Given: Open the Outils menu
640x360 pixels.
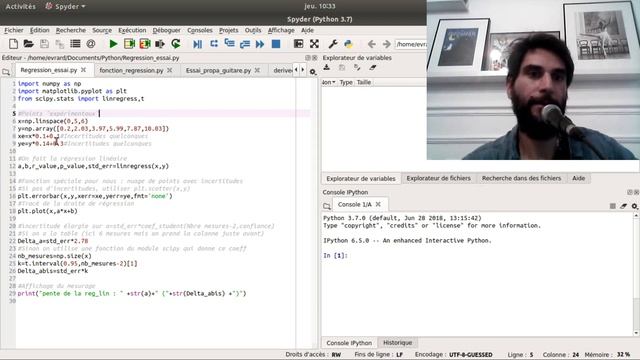Looking at the screenshot, I should click(x=253, y=30).
